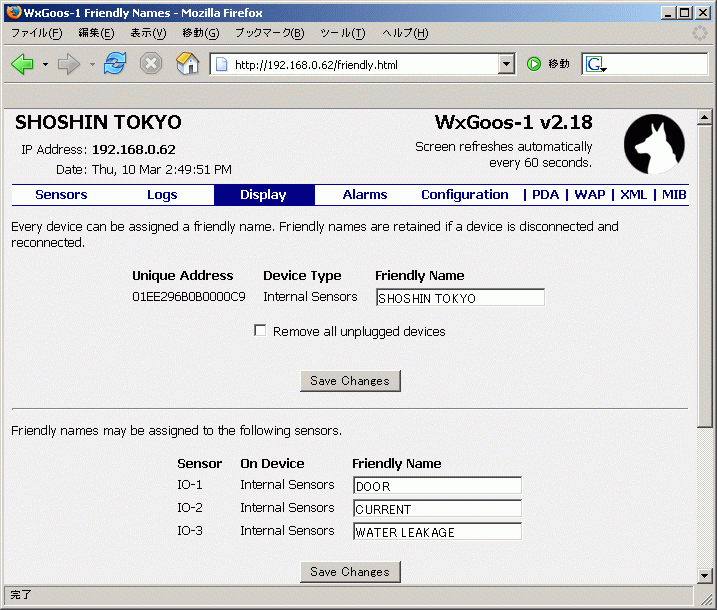Screen dimensions: 717x610
Task: Click the IP address 192.168.0.62 text
Action: tap(134, 150)
